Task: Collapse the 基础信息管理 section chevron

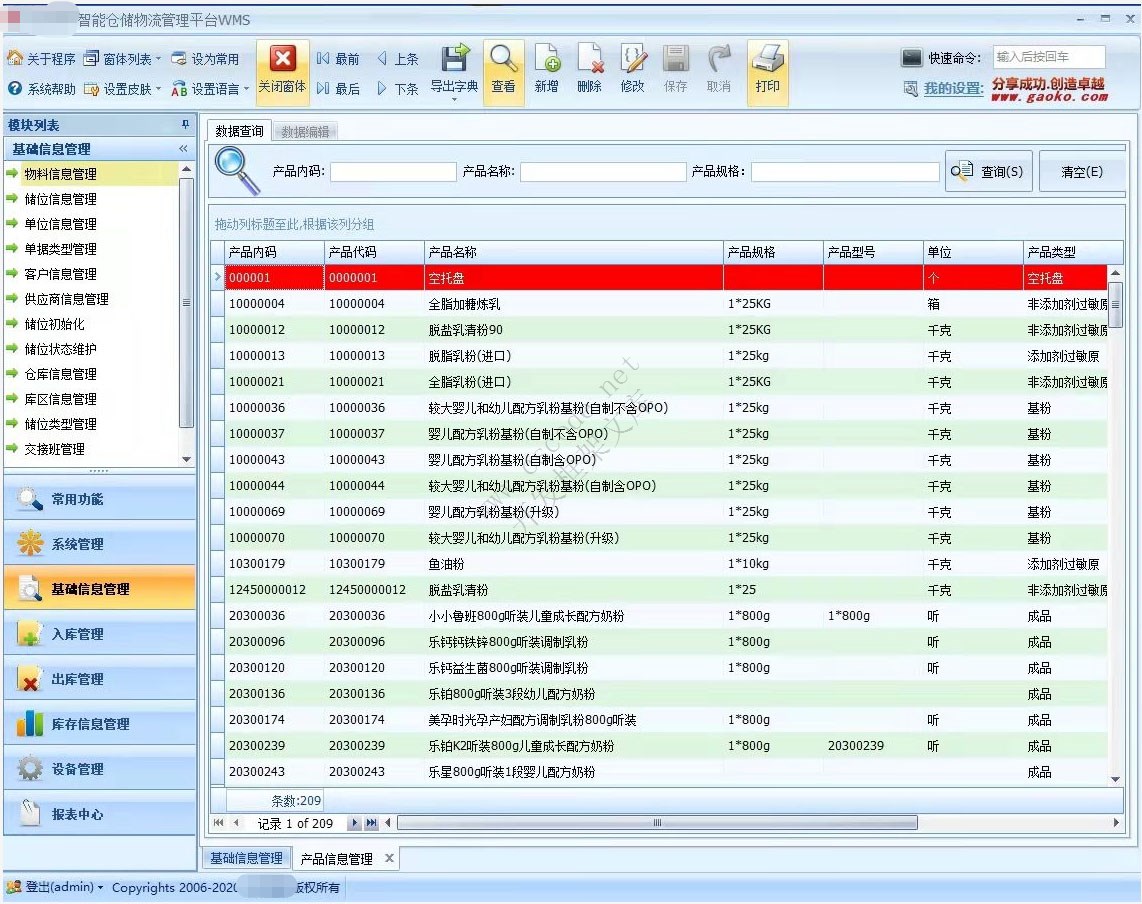Action: pyautogui.click(x=184, y=149)
